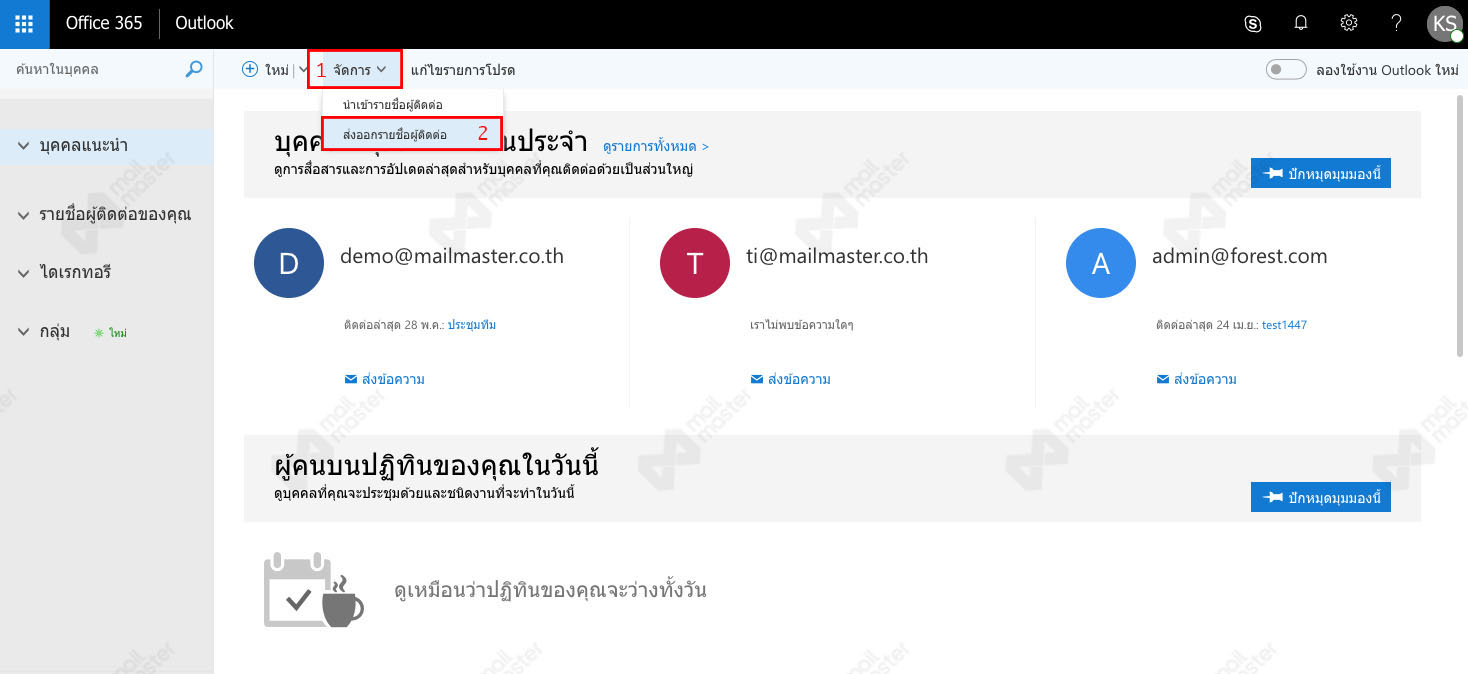
Task: Click Office 365 in the header
Action: [104, 23]
